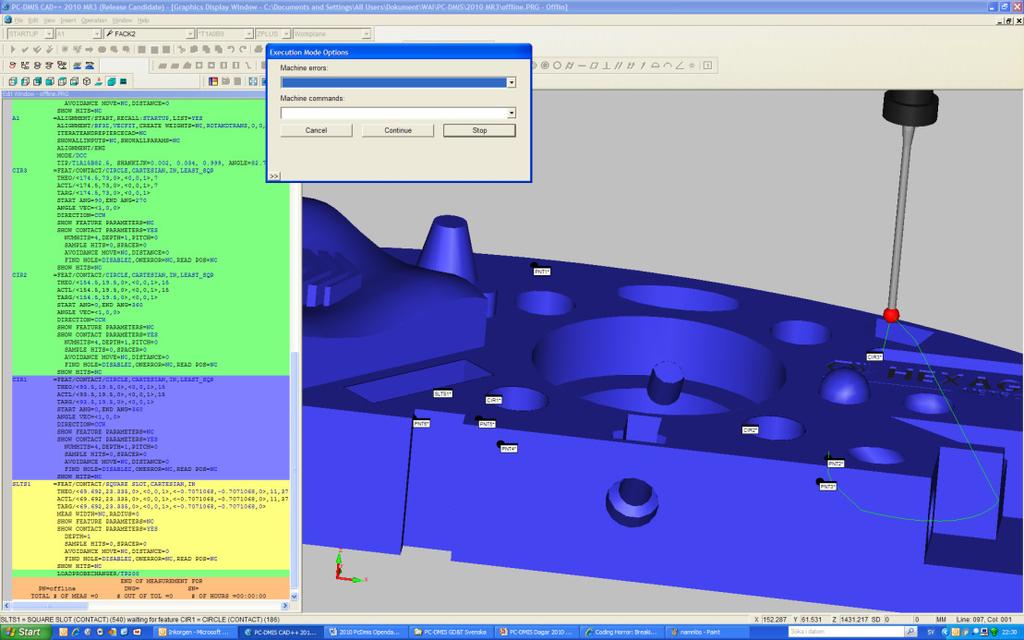This screenshot has width=1024, height=640.
Task: Select the PNT4 label in graphics window
Action: pyautogui.click(x=509, y=449)
